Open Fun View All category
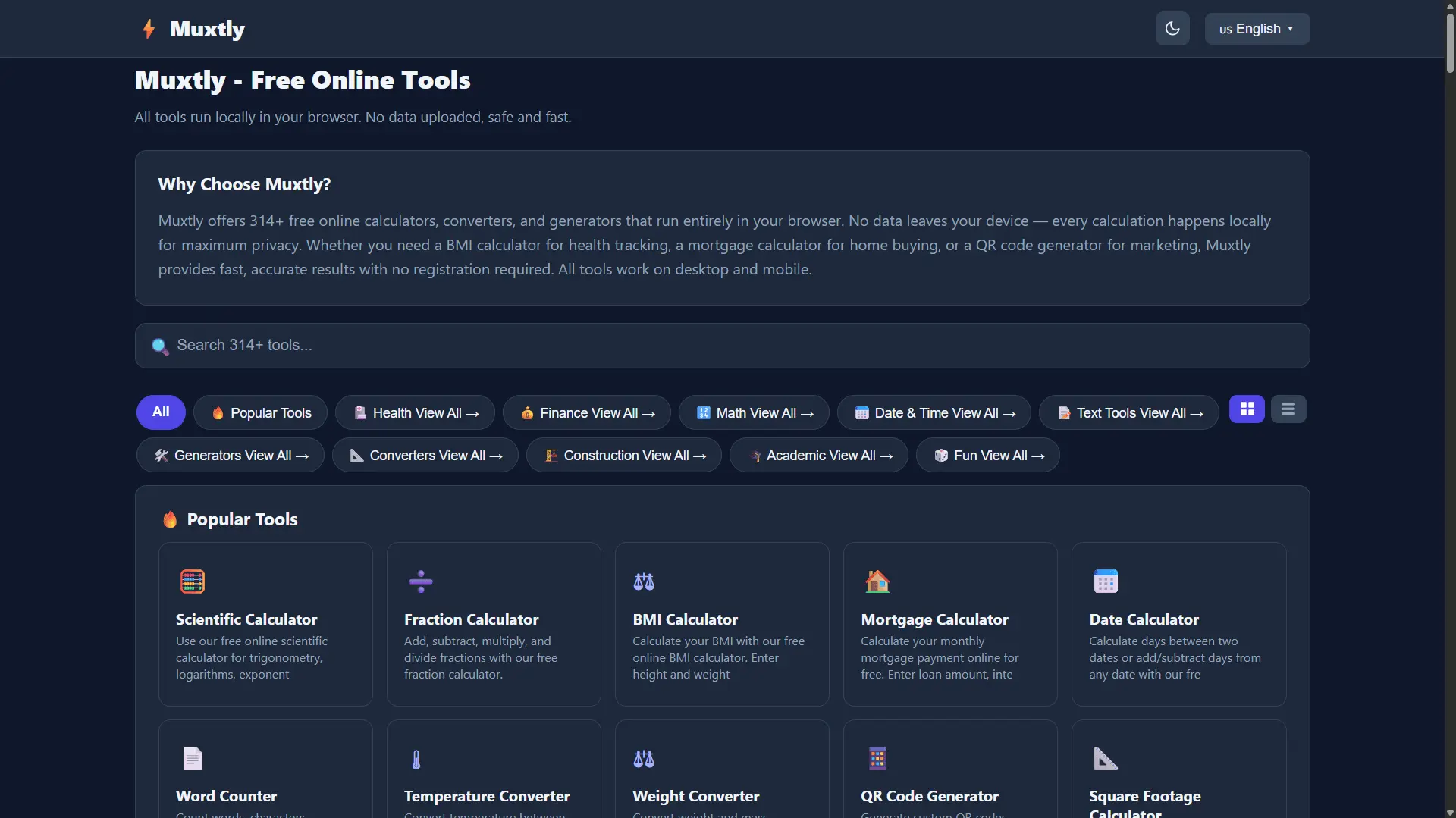Image resolution: width=1456 pixels, height=818 pixels. [988, 456]
